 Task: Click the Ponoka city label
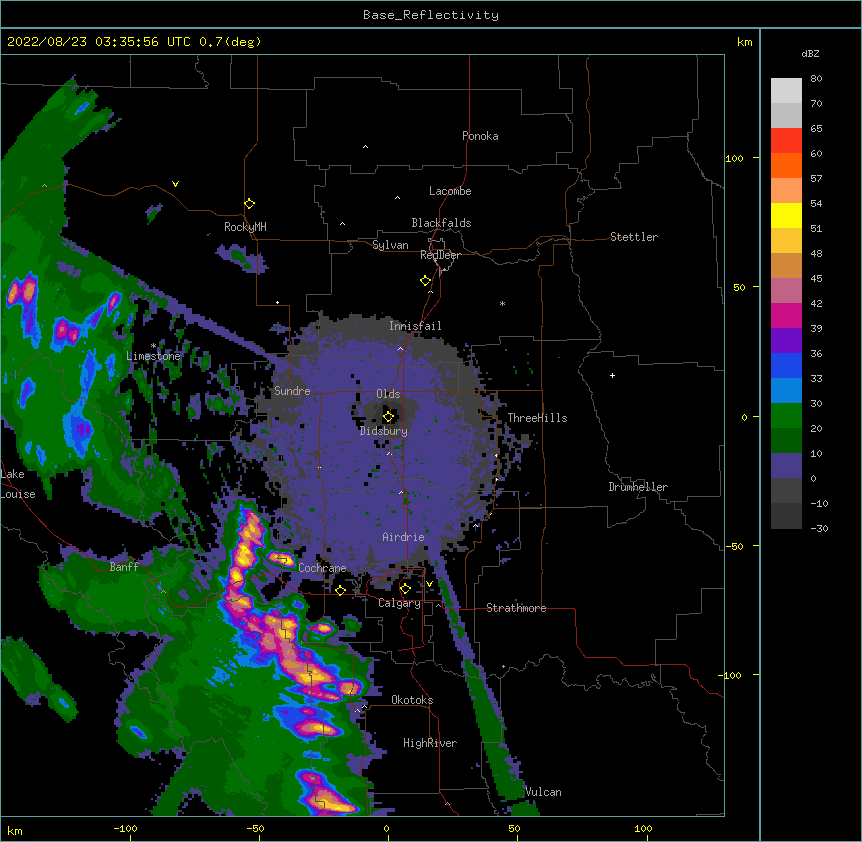480,136
